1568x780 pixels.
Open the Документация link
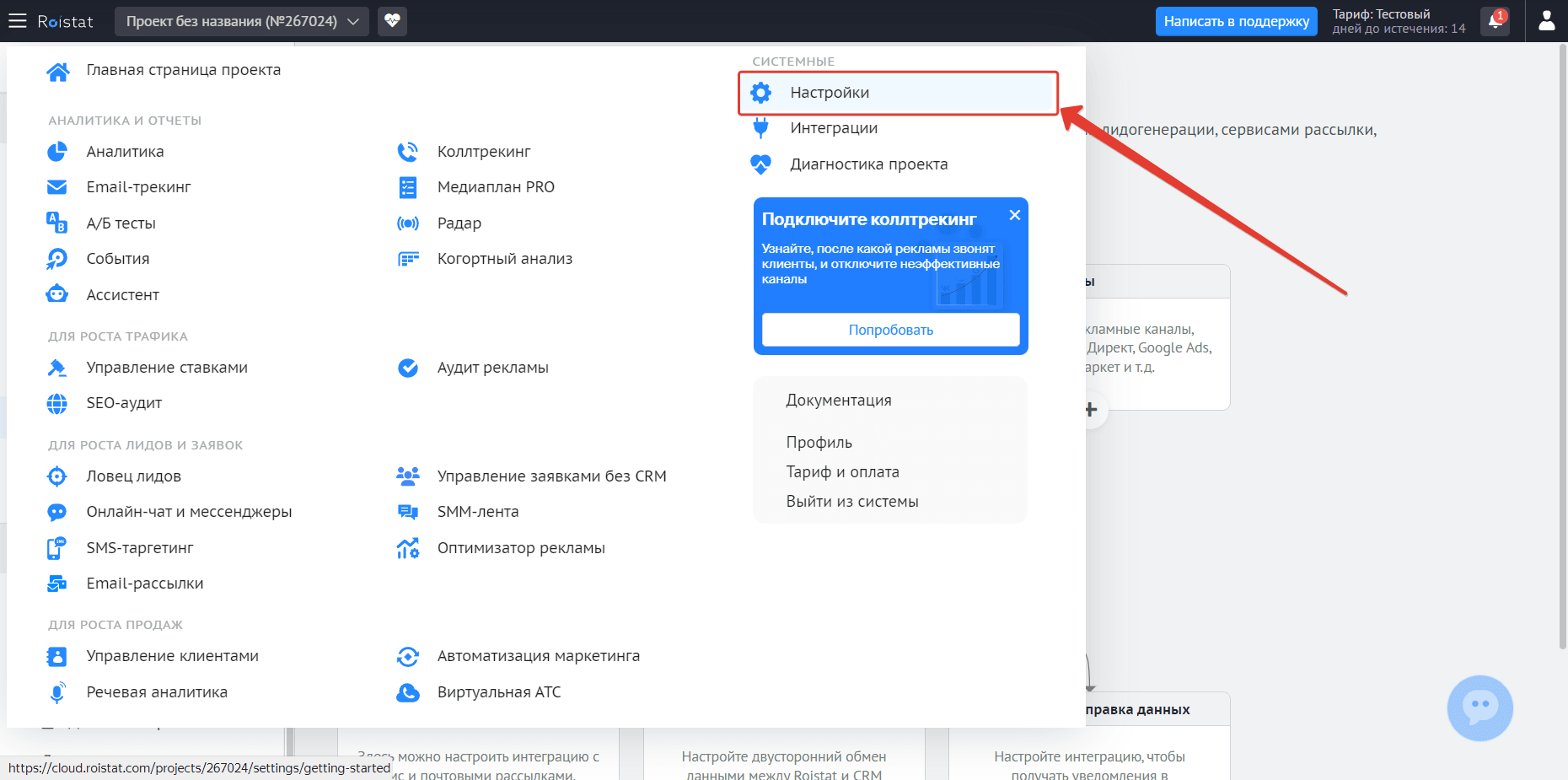click(x=839, y=401)
